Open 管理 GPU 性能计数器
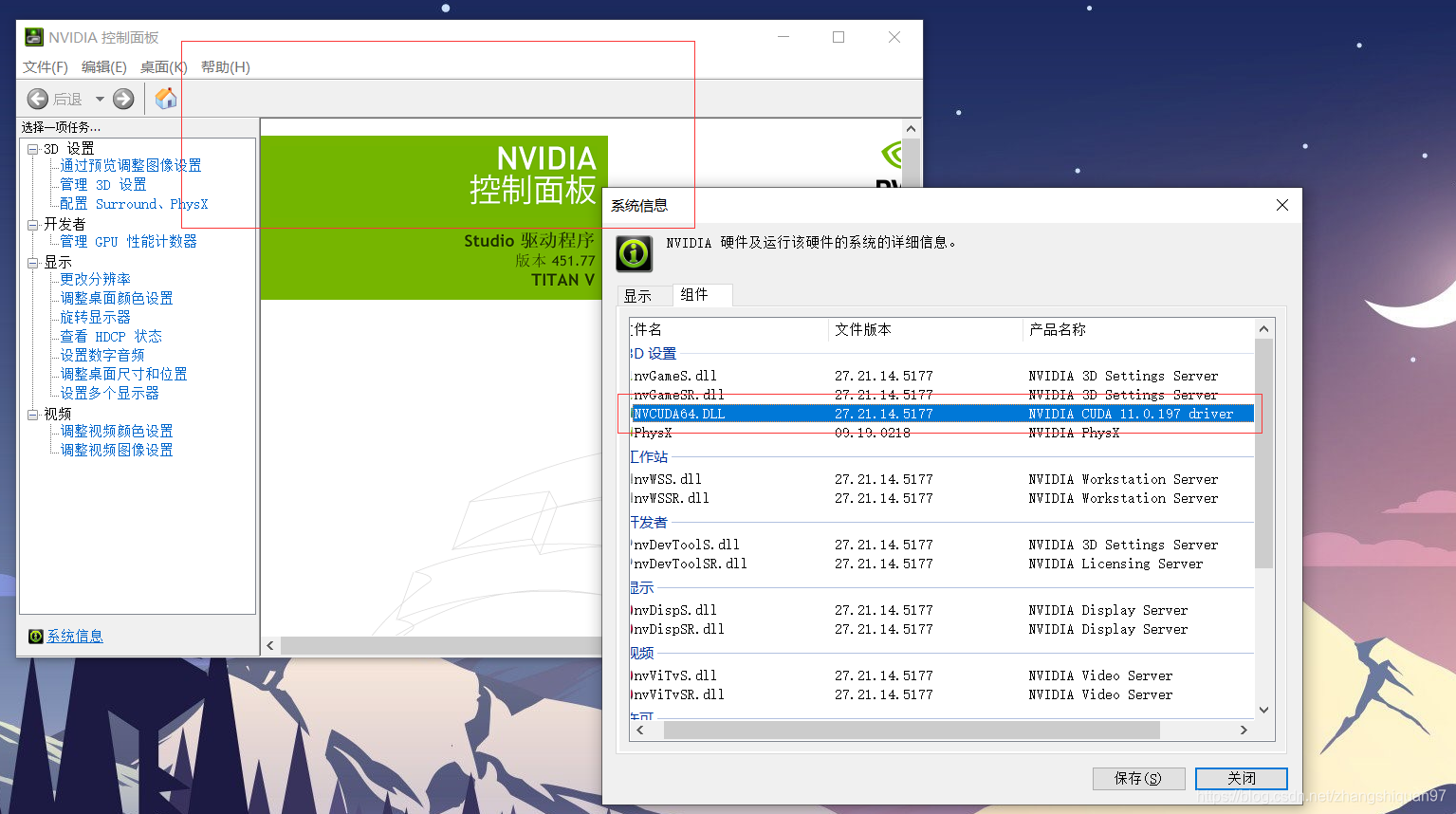The width and height of the screenshot is (1456, 814). [x=129, y=241]
